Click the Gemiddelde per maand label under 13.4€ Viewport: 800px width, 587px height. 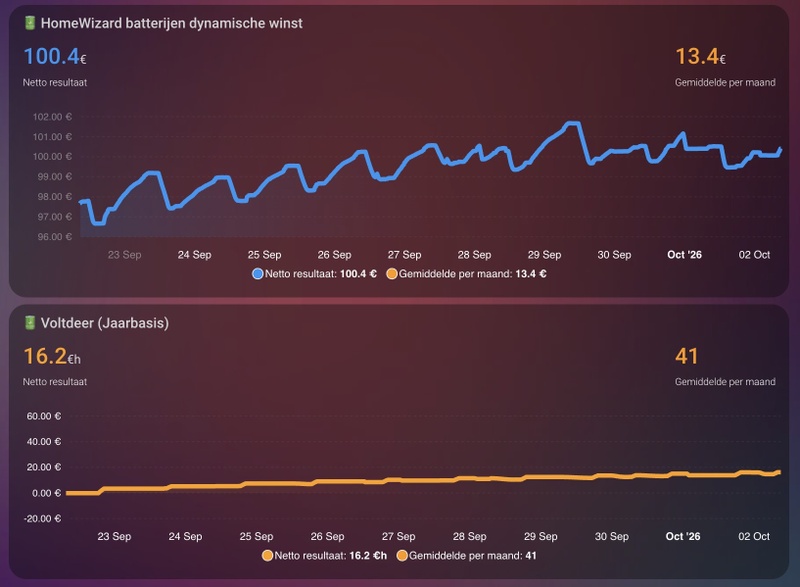725,83
